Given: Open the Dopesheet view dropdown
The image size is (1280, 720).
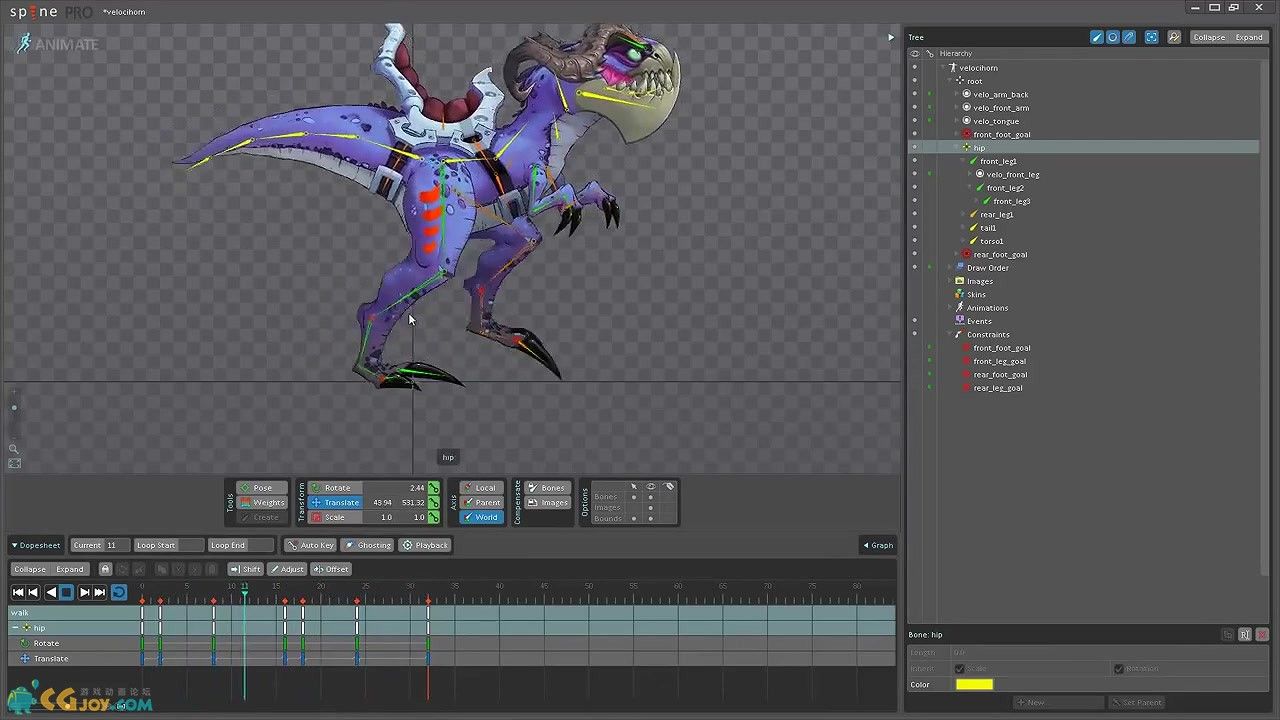Looking at the screenshot, I should 36,545.
